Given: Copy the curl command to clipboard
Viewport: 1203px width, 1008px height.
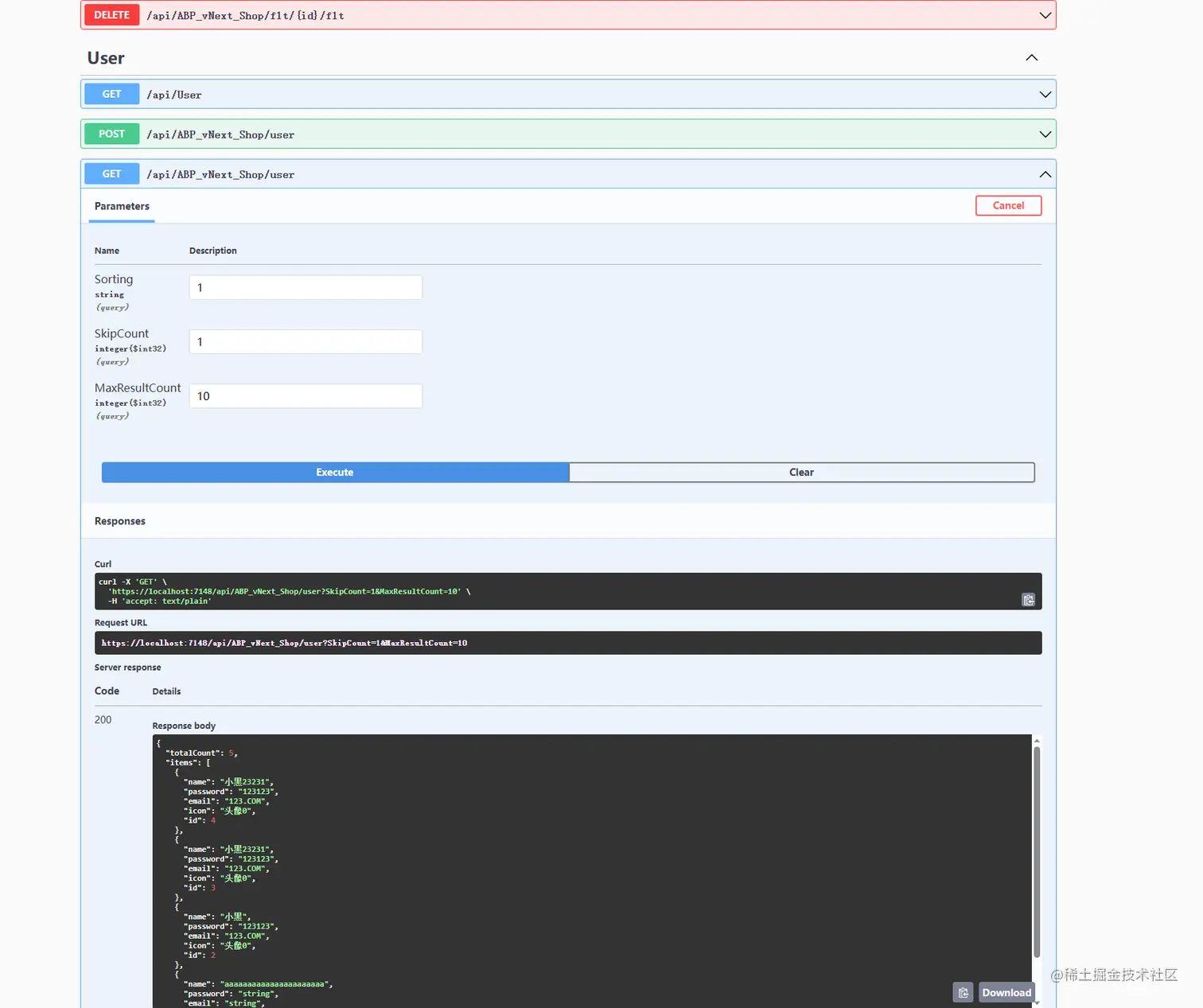Looking at the screenshot, I should tap(1028, 600).
